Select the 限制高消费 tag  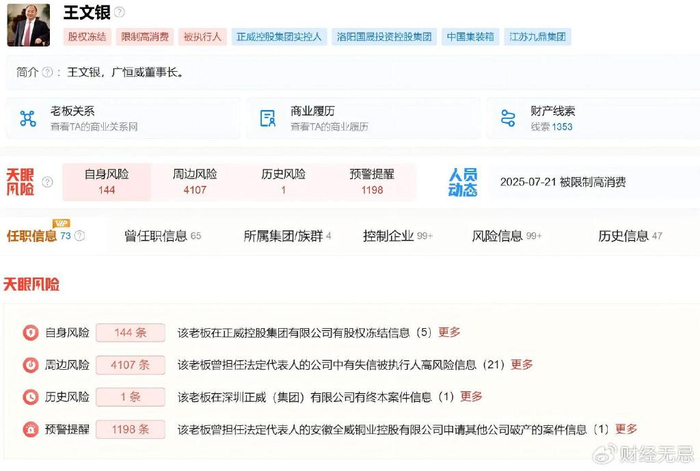click(x=145, y=37)
